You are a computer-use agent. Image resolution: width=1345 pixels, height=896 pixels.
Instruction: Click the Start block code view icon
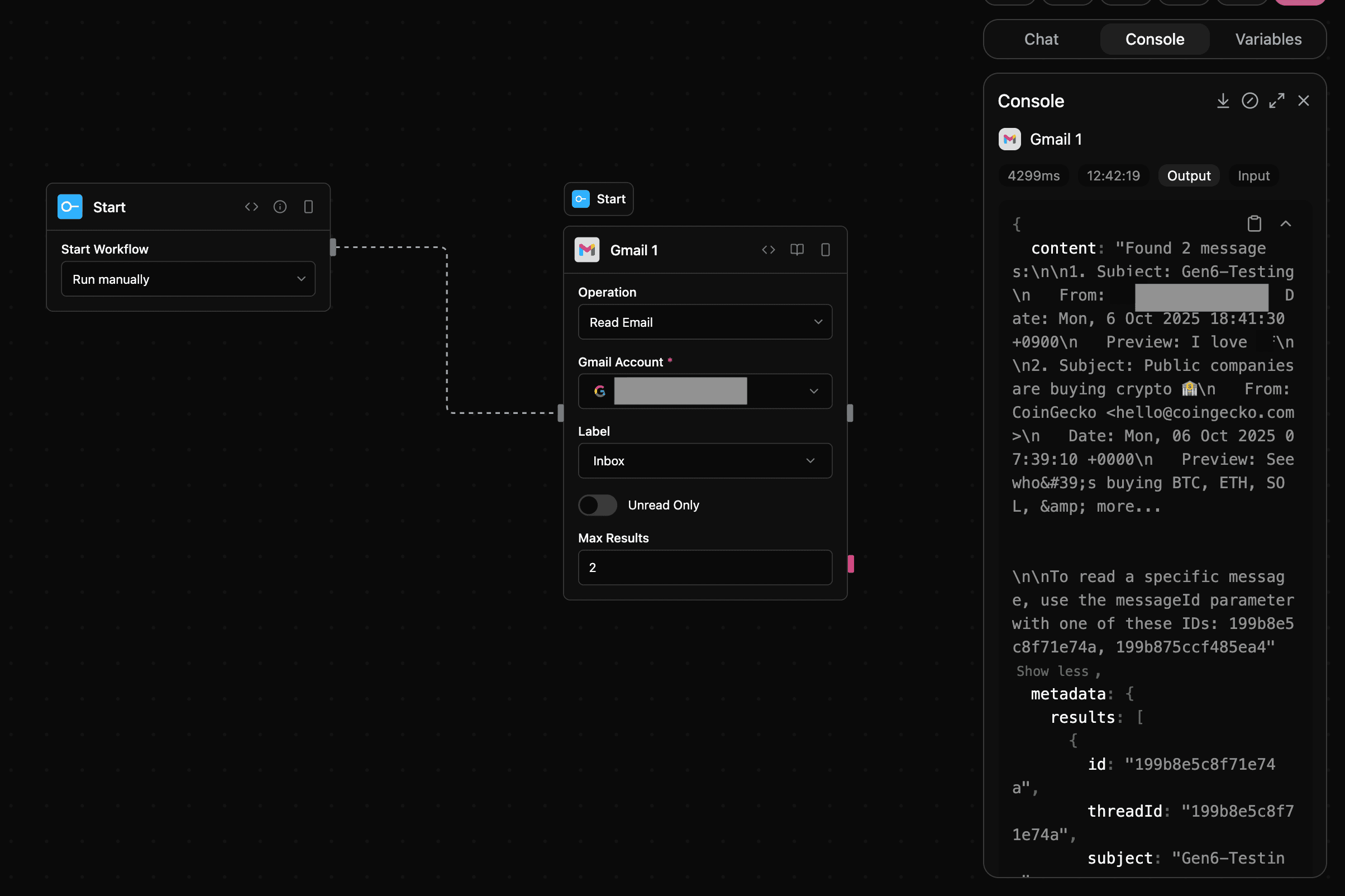click(x=251, y=207)
